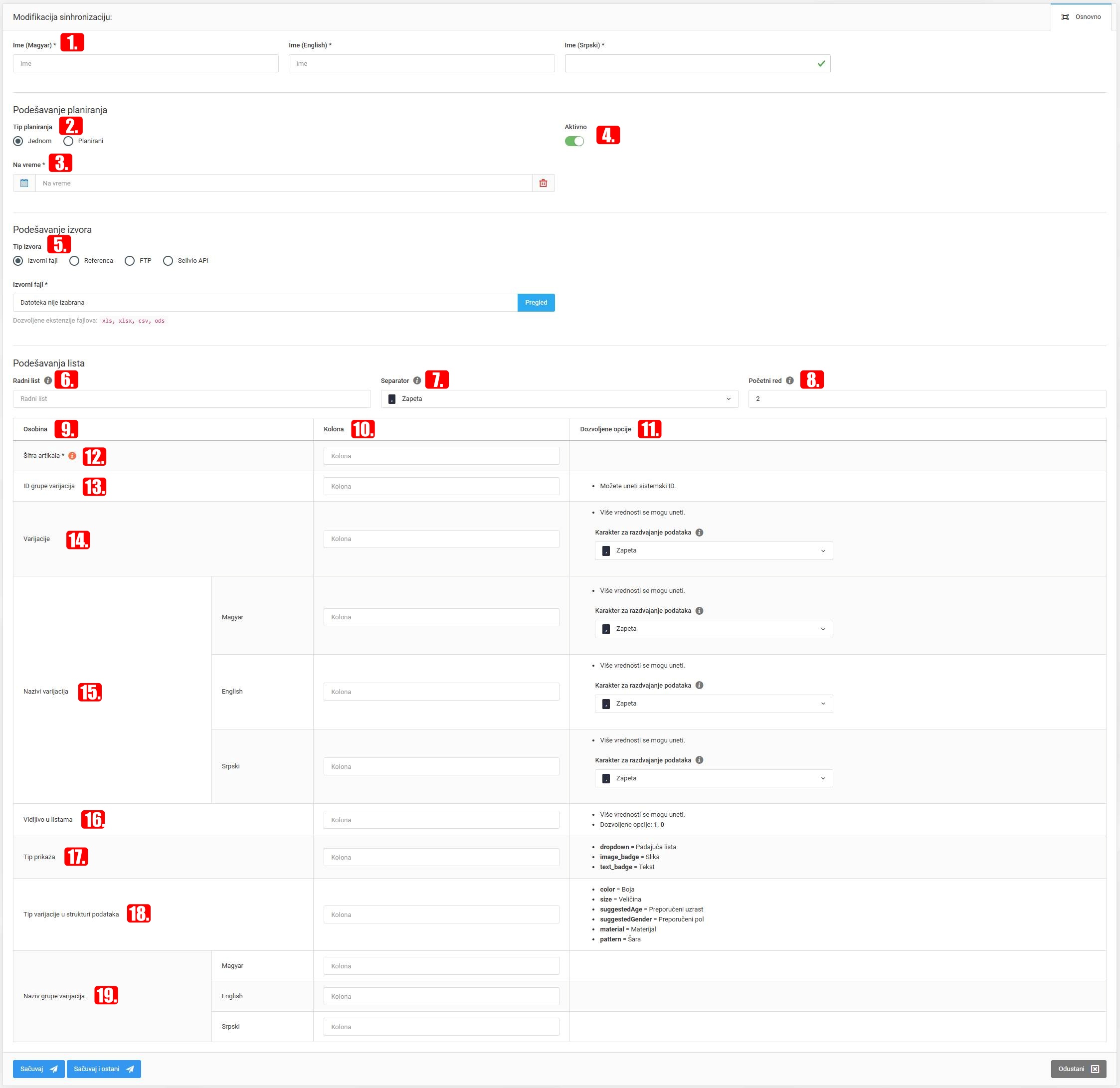
Task: Click Kolona field for Tip varijacije u strukturi
Action: coord(441,914)
